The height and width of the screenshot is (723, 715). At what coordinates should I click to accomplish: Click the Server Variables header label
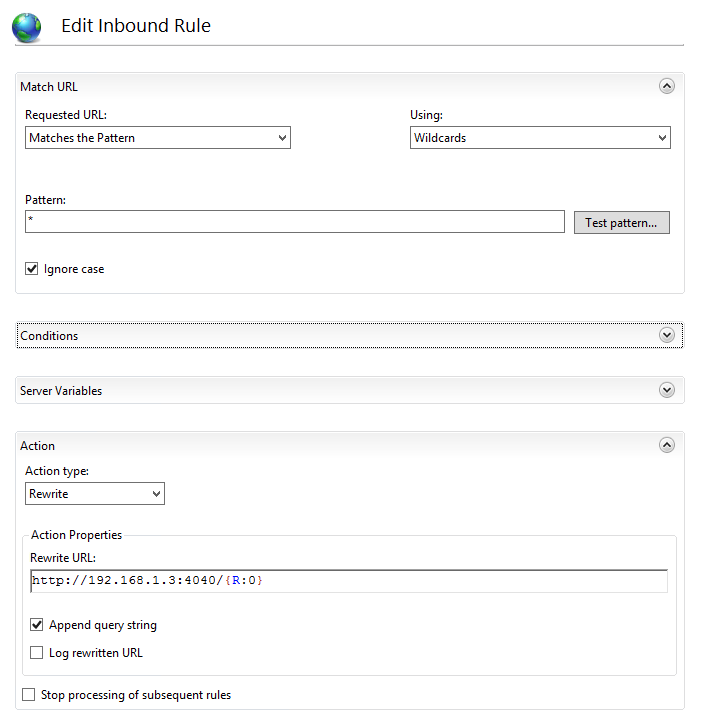(61, 391)
